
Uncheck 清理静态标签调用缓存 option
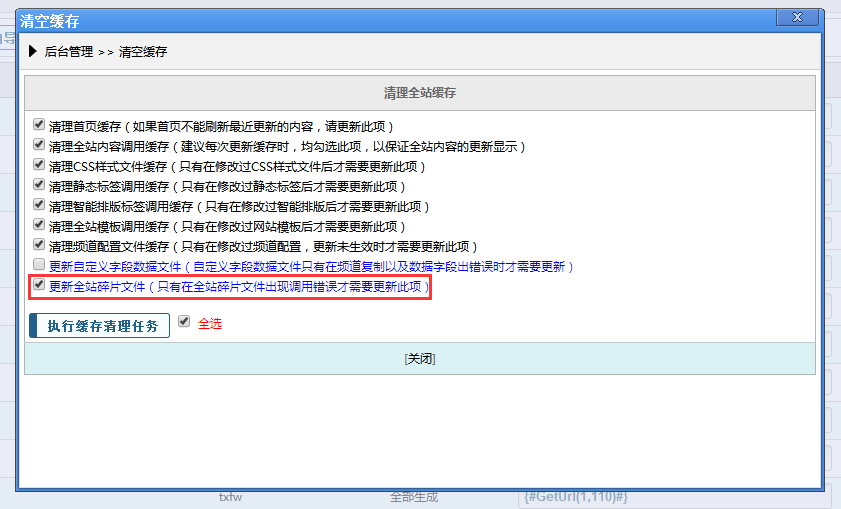coord(39,185)
